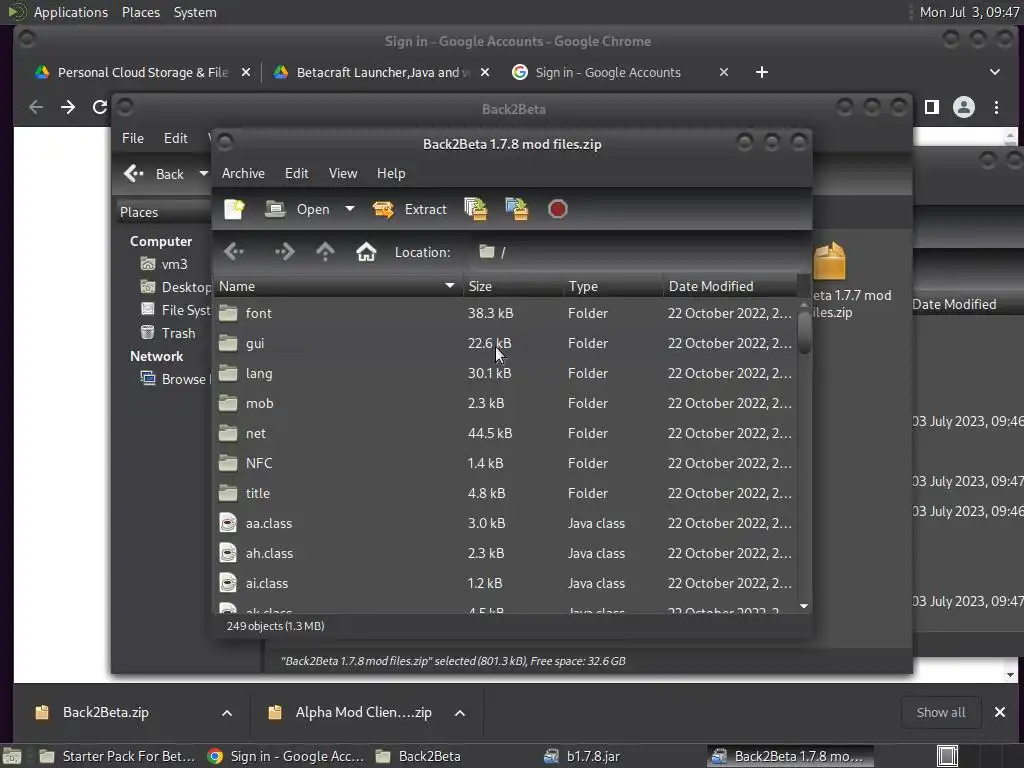Select the lang folder icon
Image resolution: width=1024 pixels, height=768 pixels.
(x=228, y=374)
